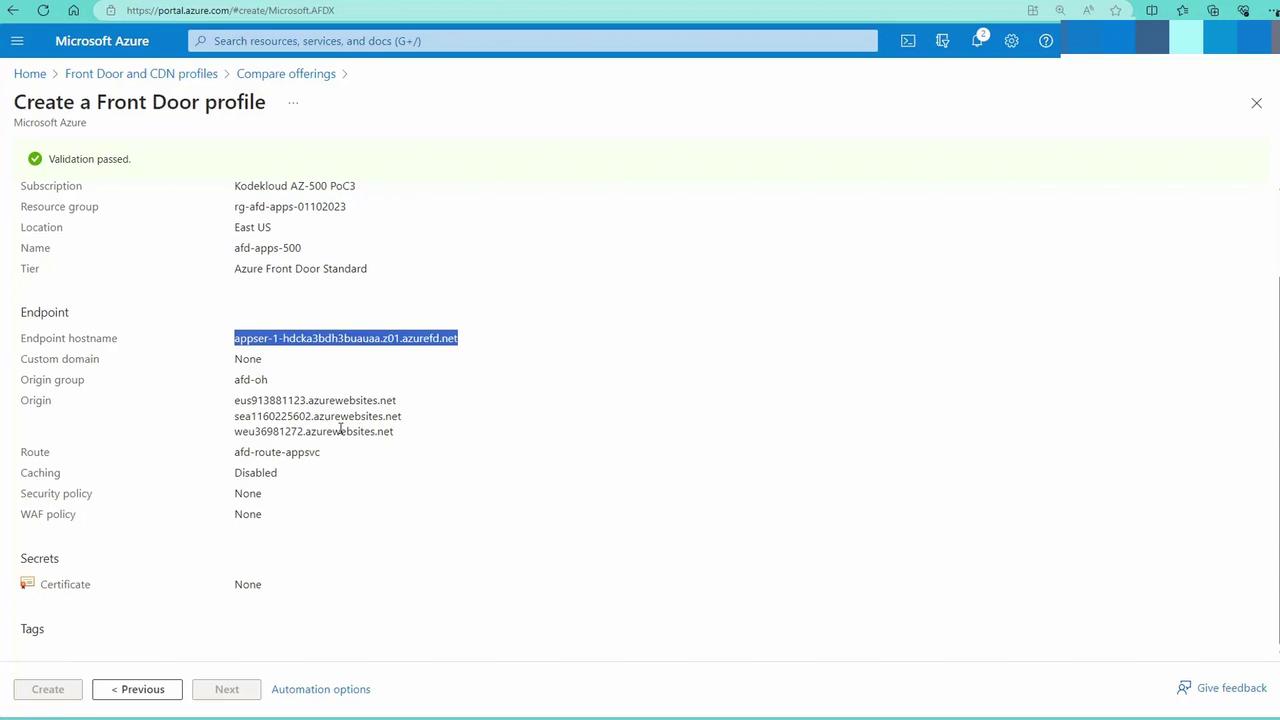
Task: Start Read Aloud in the address bar
Action: 1088,10
